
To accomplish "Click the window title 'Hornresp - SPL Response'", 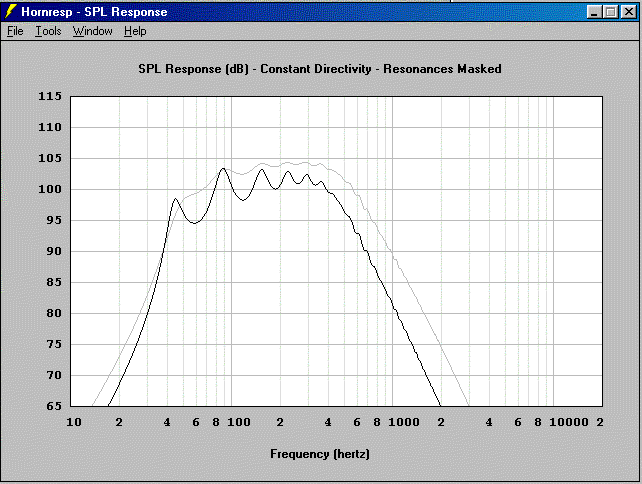I will (x=94, y=12).
